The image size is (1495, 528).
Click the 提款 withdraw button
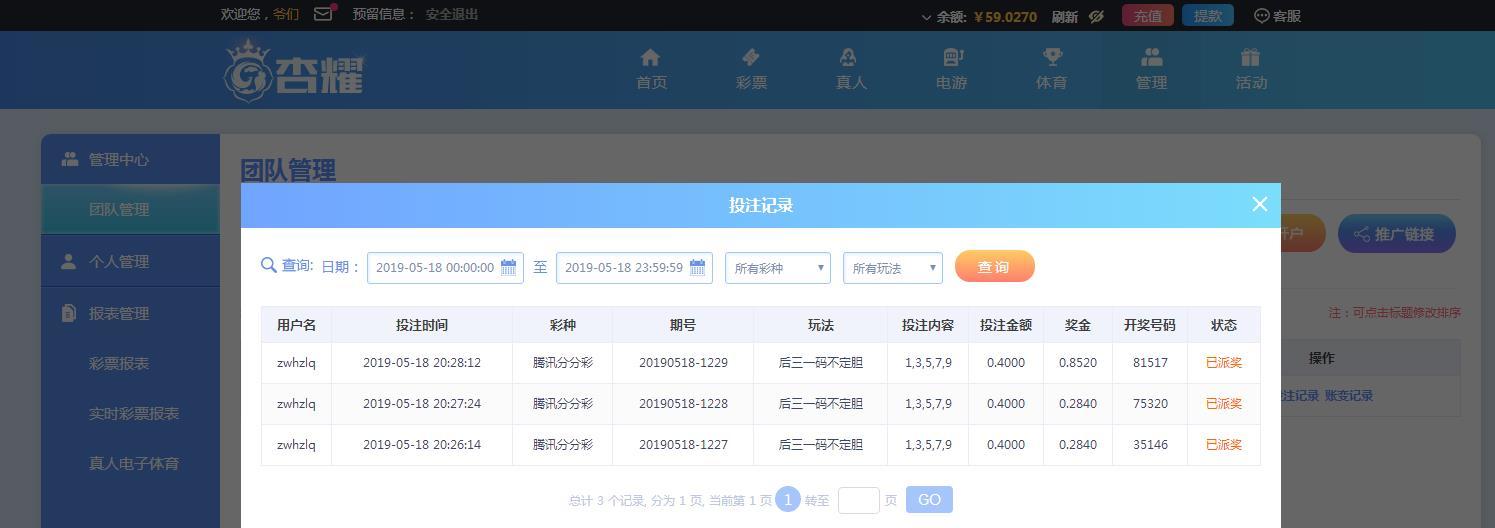(1208, 16)
